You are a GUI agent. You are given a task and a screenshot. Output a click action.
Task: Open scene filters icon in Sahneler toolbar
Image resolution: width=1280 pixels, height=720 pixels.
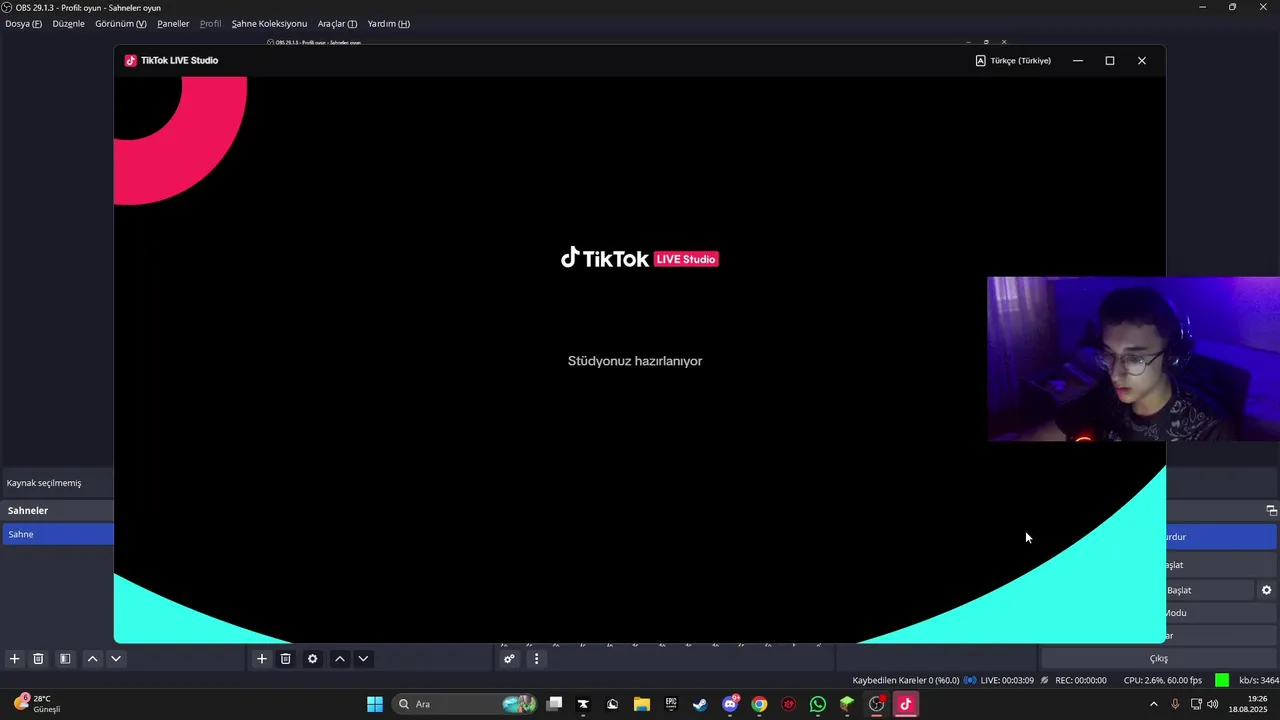click(65, 659)
